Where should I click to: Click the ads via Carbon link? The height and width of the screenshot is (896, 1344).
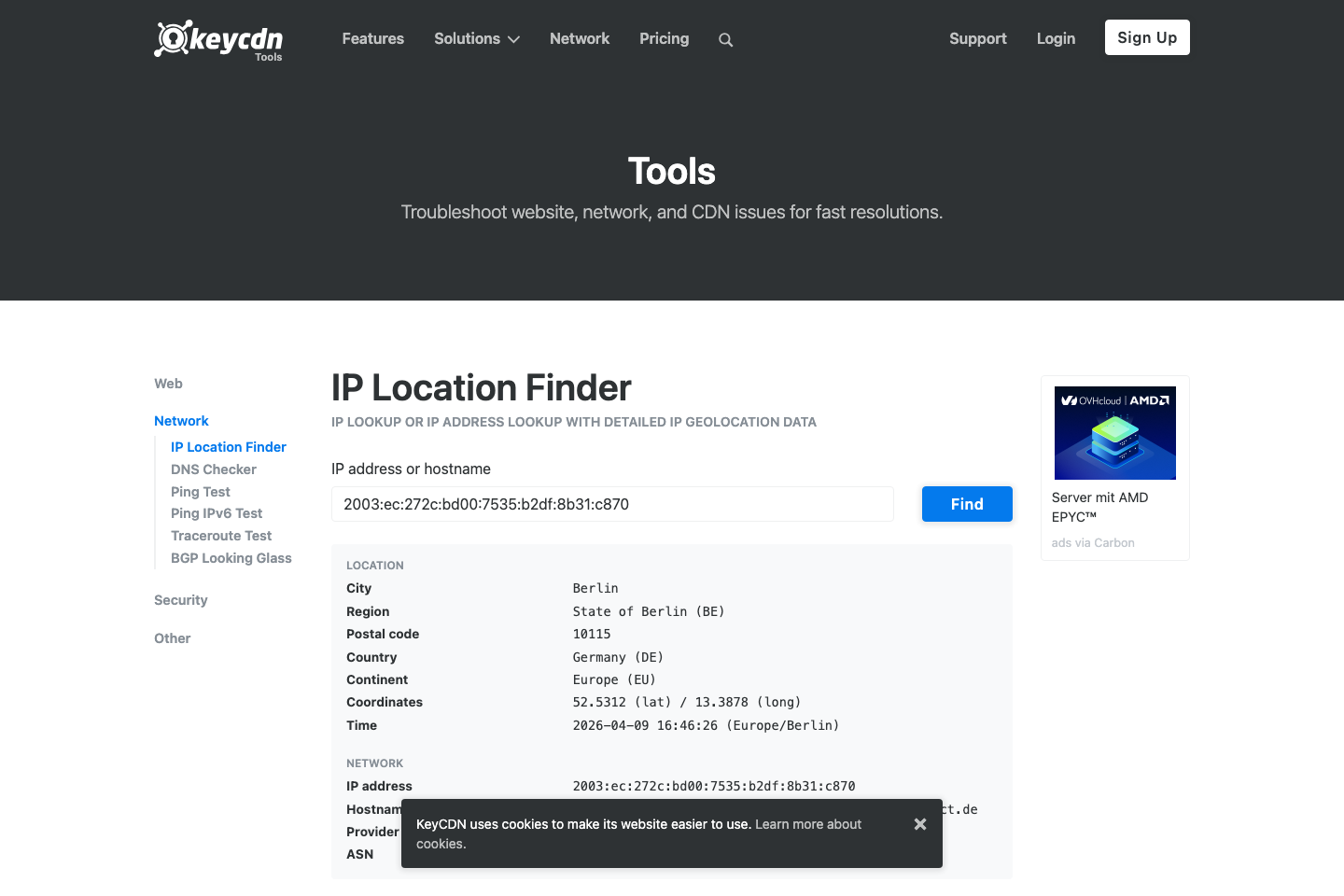pyautogui.click(x=1092, y=542)
